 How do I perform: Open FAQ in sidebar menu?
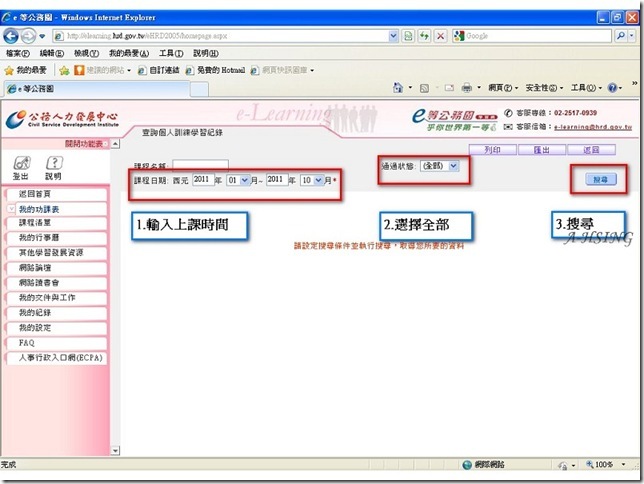(x=57, y=343)
